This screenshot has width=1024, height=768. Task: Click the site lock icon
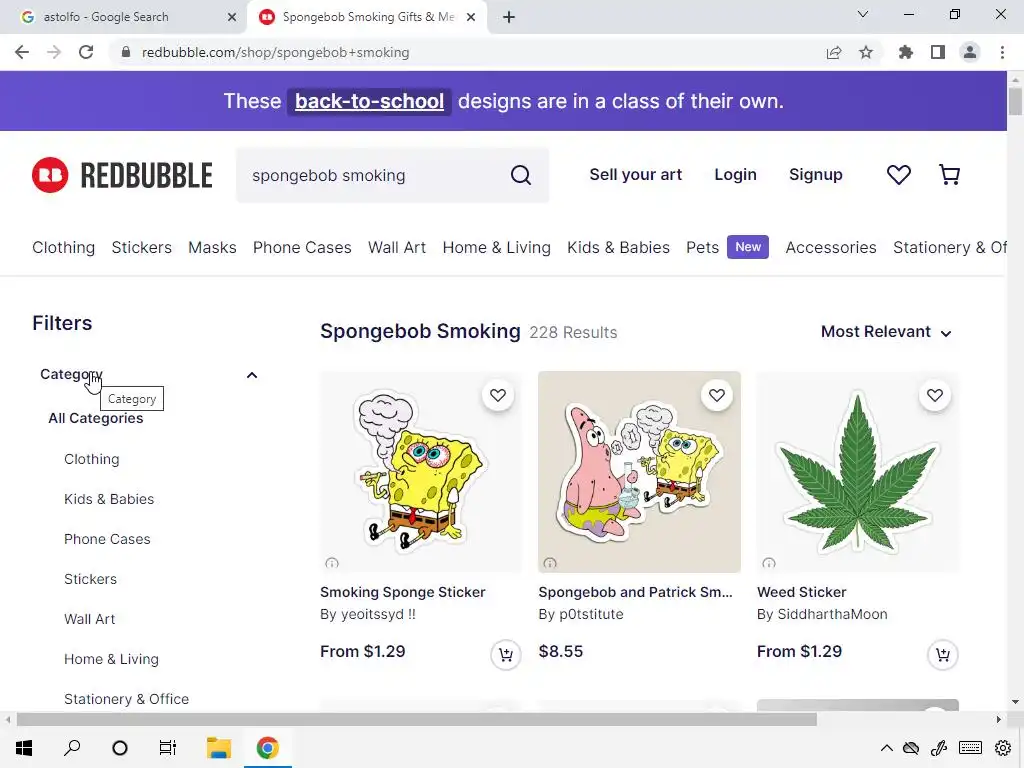(x=126, y=52)
